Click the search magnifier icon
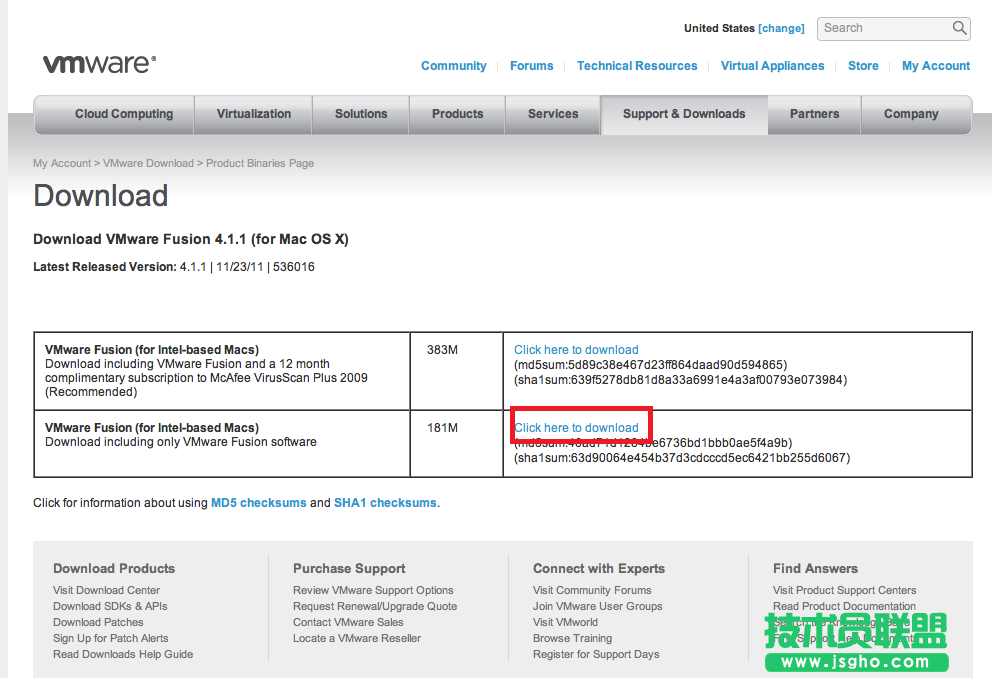This screenshot has width=992, height=678. point(959,28)
